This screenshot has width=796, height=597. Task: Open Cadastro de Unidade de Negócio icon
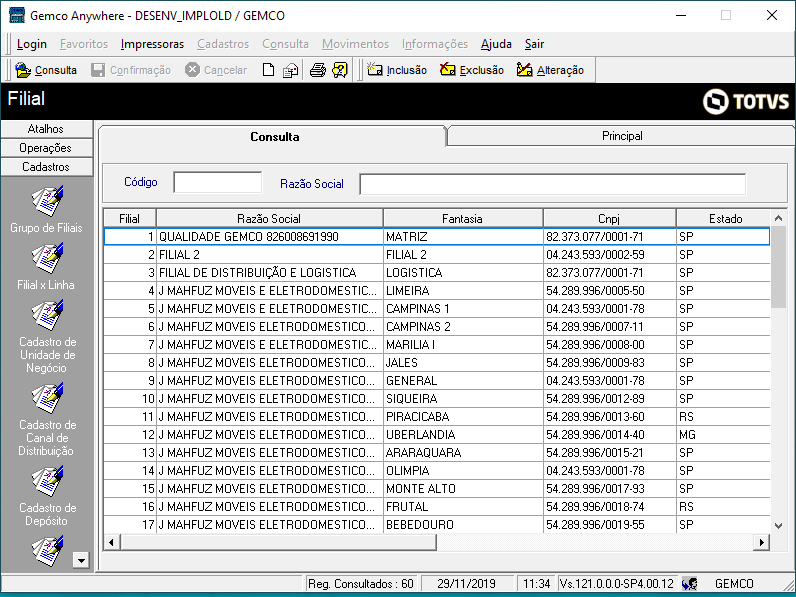(47, 315)
